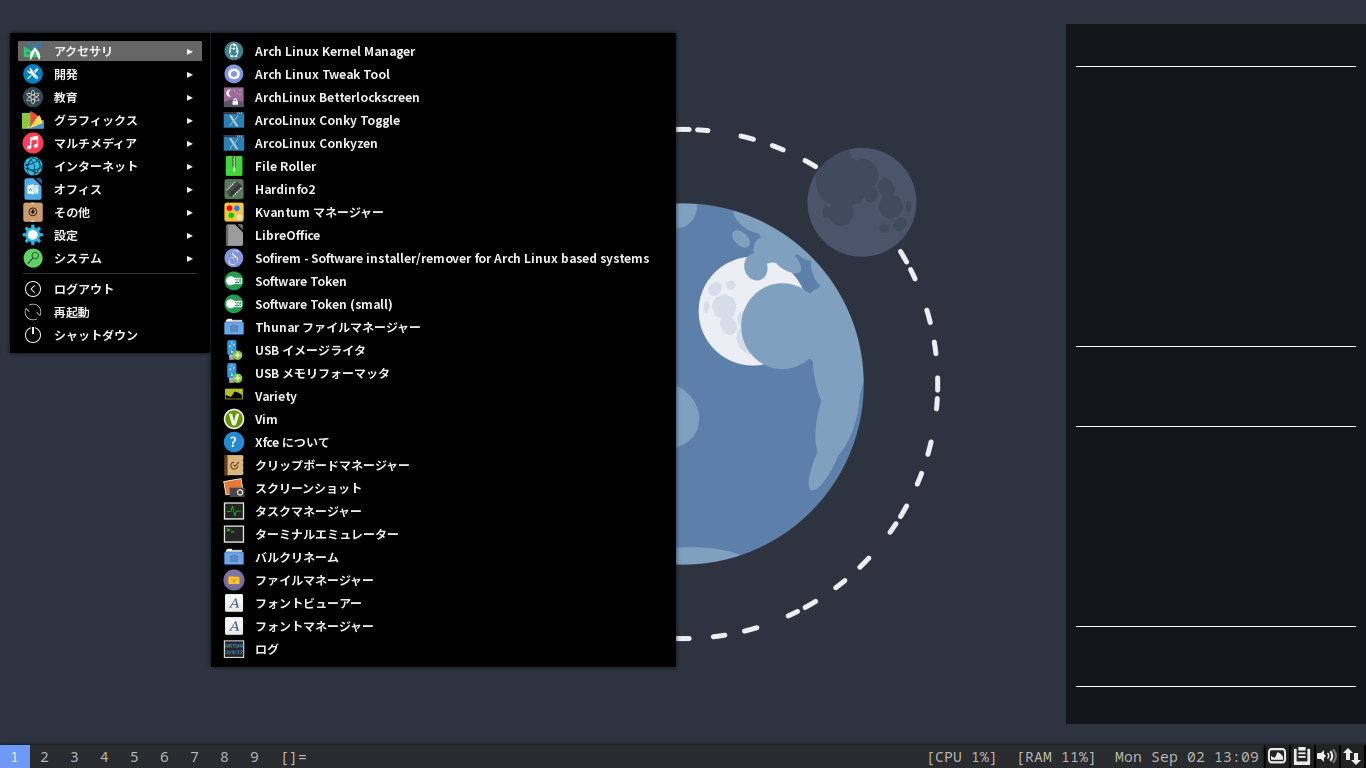
Task: Expand the 開発 submenu arrow
Action: point(189,74)
